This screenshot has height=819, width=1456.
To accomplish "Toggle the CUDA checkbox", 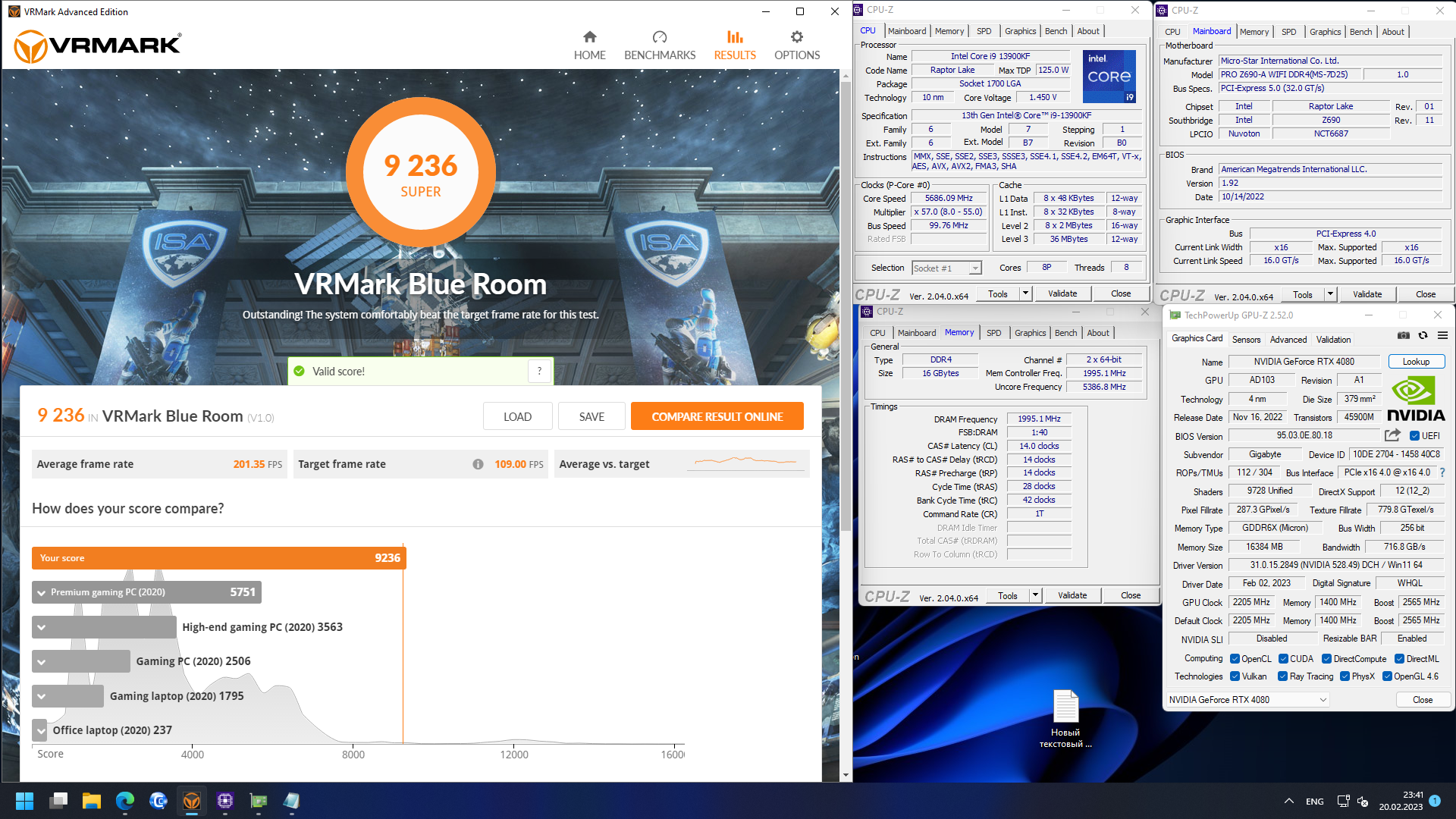I will pos(1283,659).
